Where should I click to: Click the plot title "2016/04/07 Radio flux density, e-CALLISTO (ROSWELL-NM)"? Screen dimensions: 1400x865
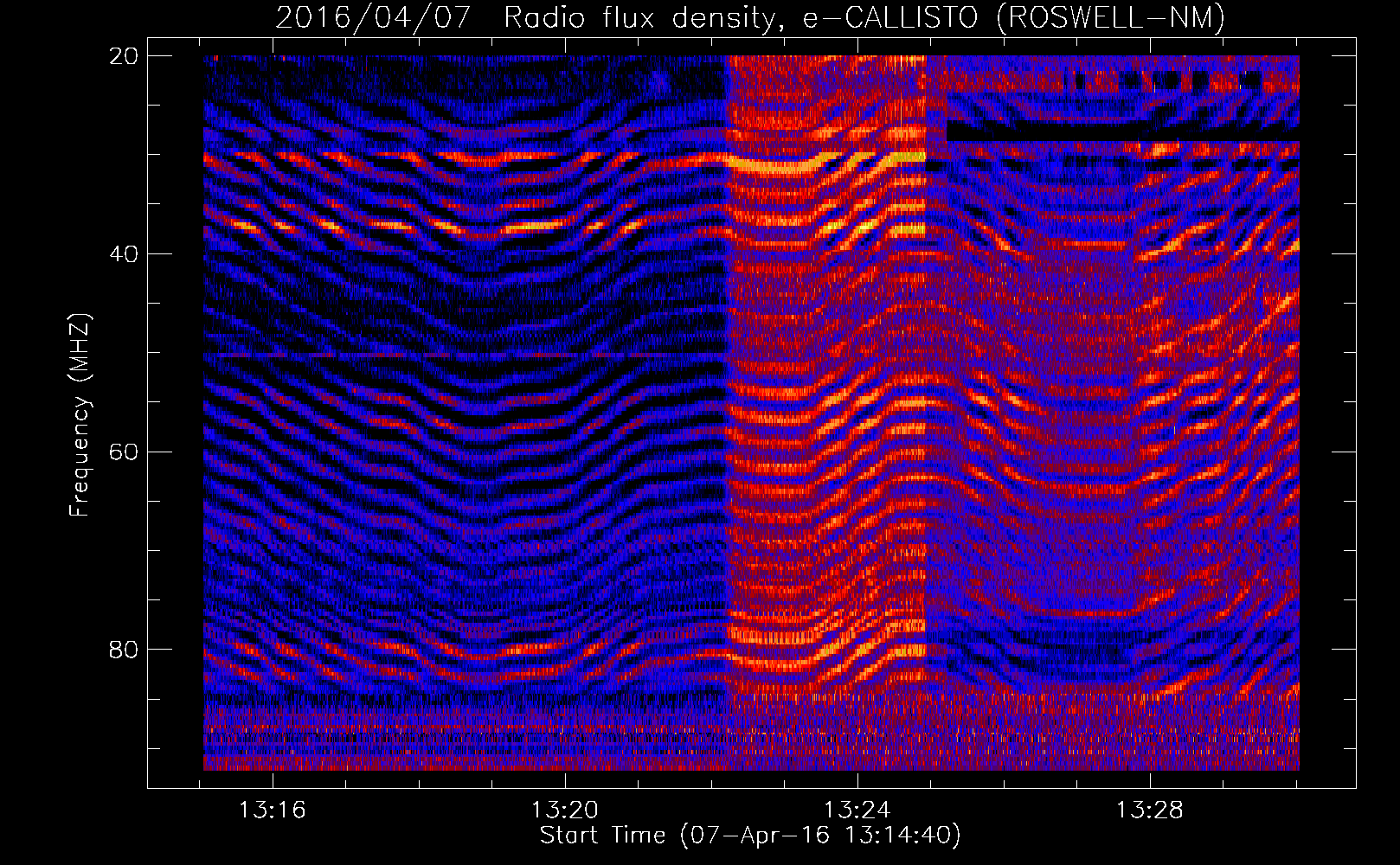tap(750, 17)
